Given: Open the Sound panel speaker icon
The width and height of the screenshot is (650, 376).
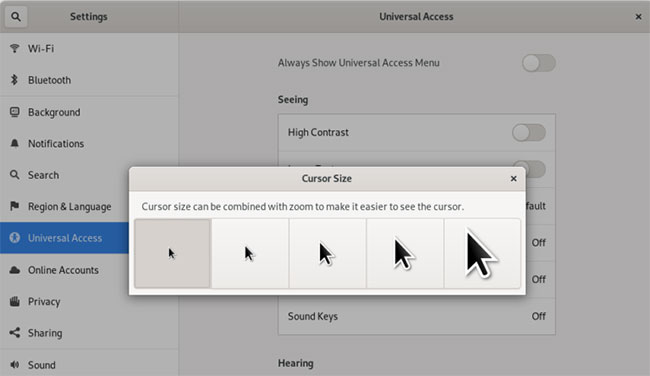Looking at the screenshot, I should pyautogui.click(x=15, y=365).
